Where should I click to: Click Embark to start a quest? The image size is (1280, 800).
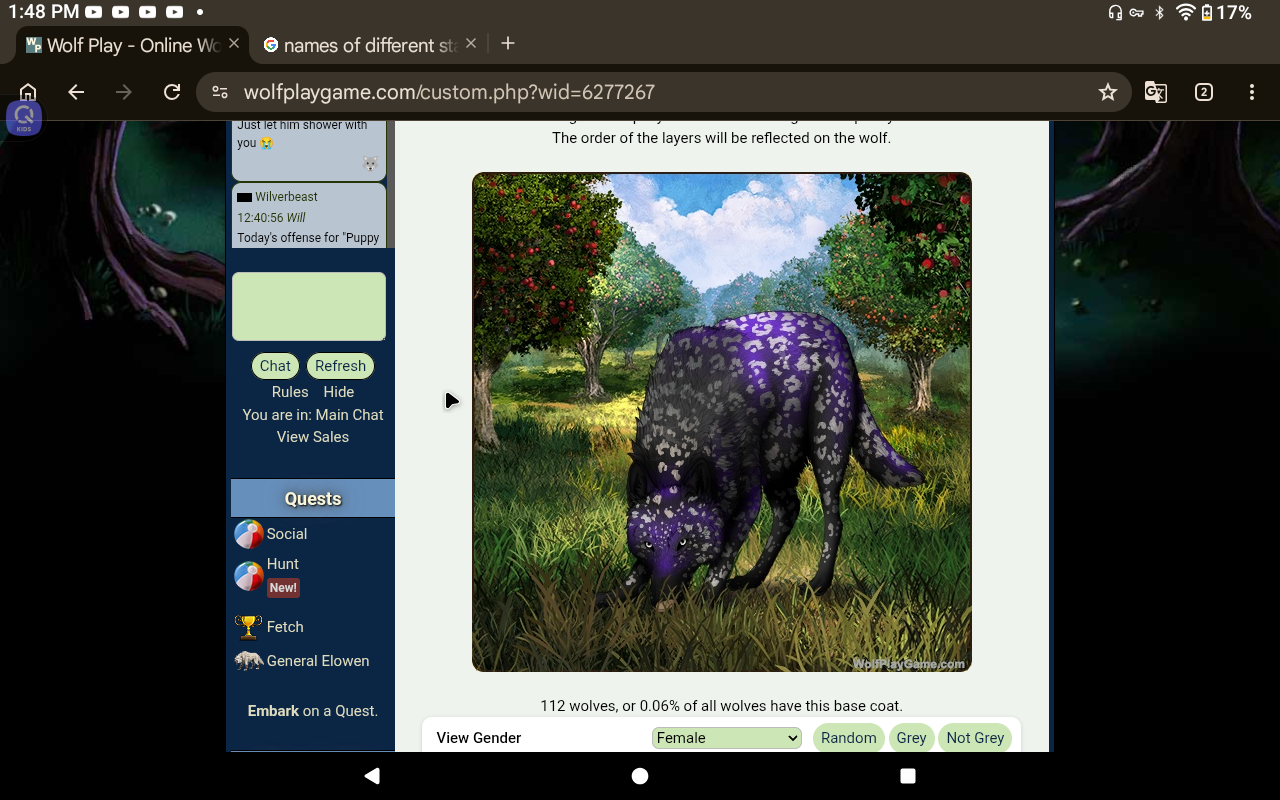click(273, 711)
